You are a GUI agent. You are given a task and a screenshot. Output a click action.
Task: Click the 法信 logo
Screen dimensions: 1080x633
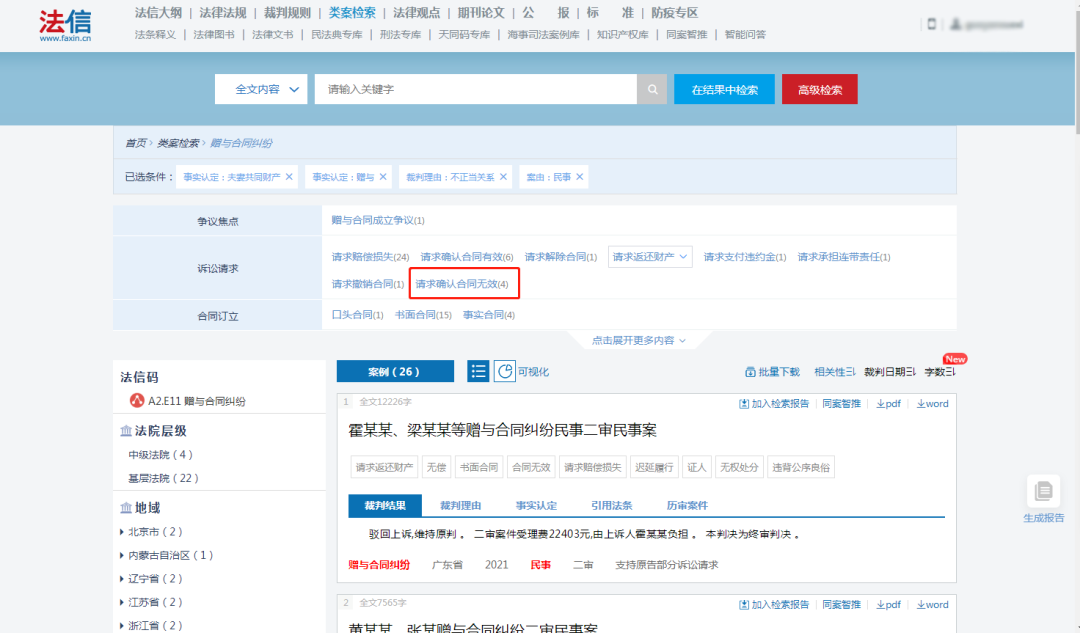point(65,25)
